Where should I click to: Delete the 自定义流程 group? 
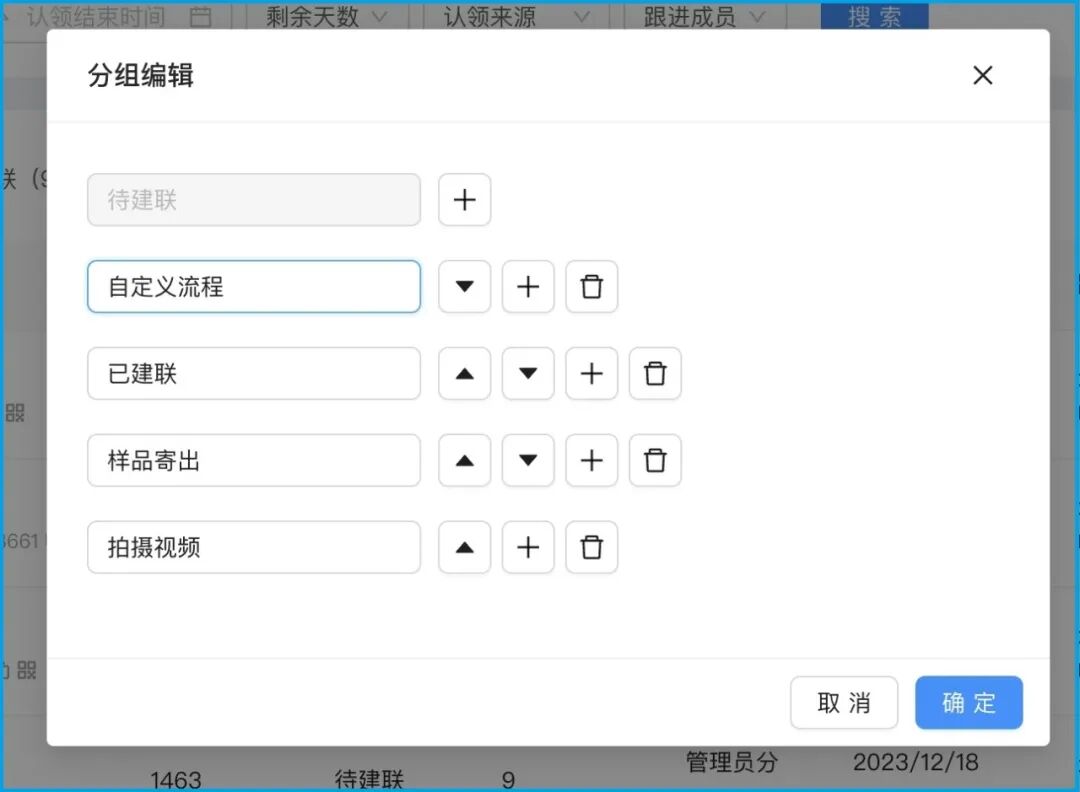(x=591, y=286)
